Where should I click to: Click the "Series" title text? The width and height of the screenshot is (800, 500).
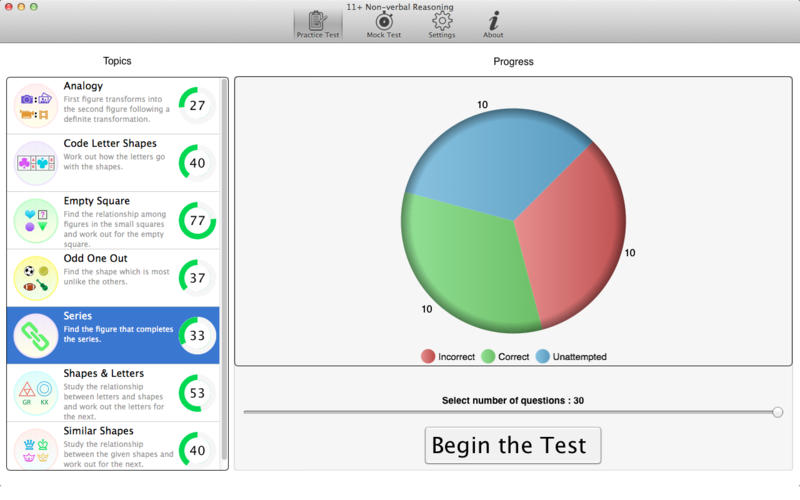coord(78,316)
